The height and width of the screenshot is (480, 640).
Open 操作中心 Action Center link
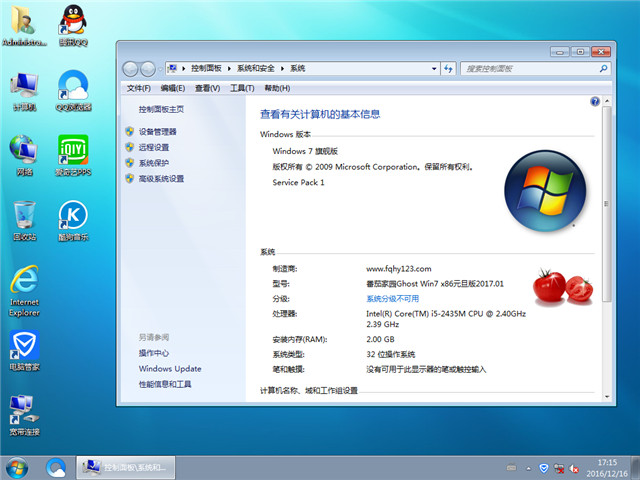(153, 353)
